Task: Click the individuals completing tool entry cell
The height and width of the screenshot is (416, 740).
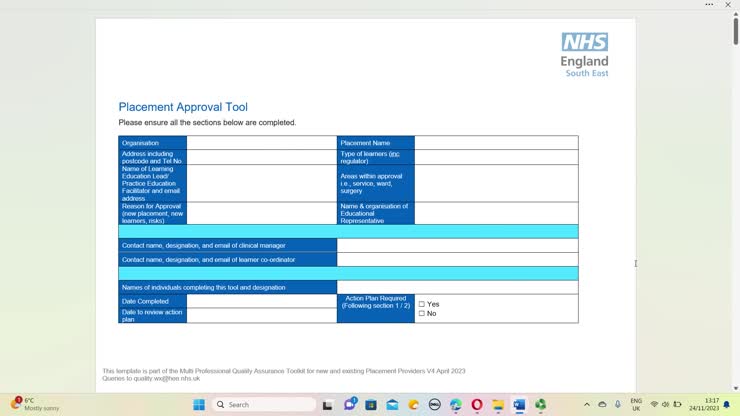Action: point(457,287)
